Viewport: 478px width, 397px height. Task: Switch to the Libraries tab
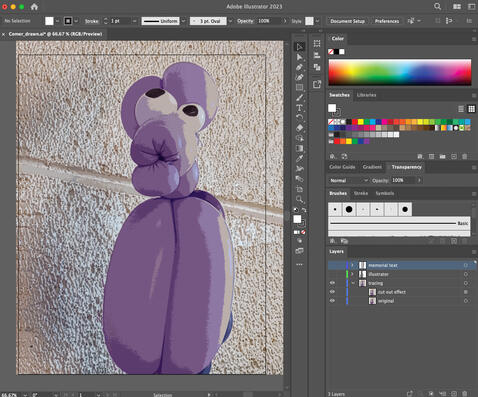coord(366,95)
